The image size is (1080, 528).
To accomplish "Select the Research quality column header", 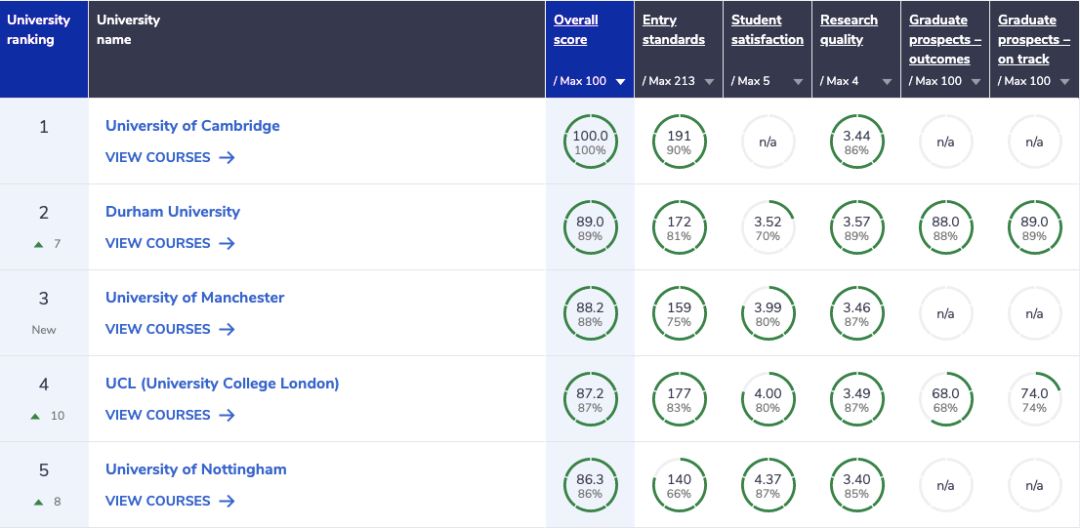I will (x=849, y=30).
